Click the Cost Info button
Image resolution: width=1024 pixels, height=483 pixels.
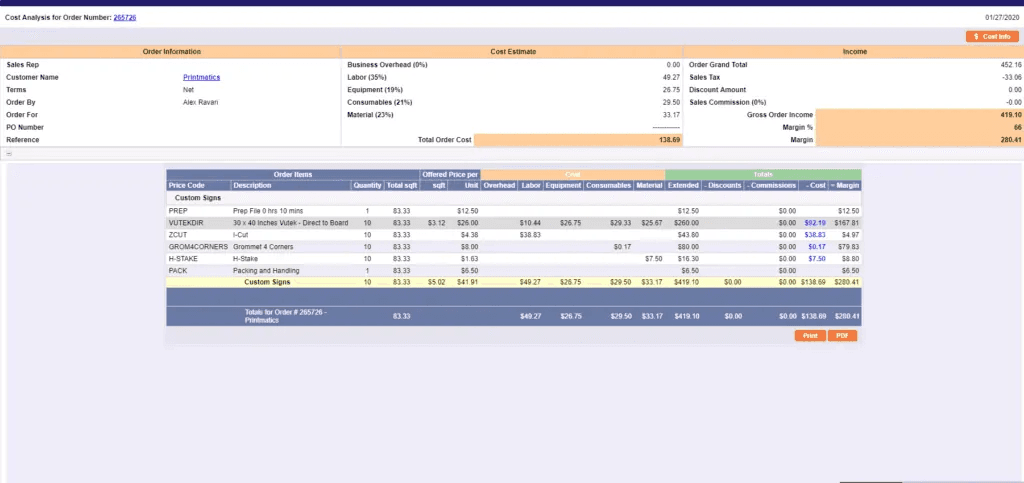992,37
